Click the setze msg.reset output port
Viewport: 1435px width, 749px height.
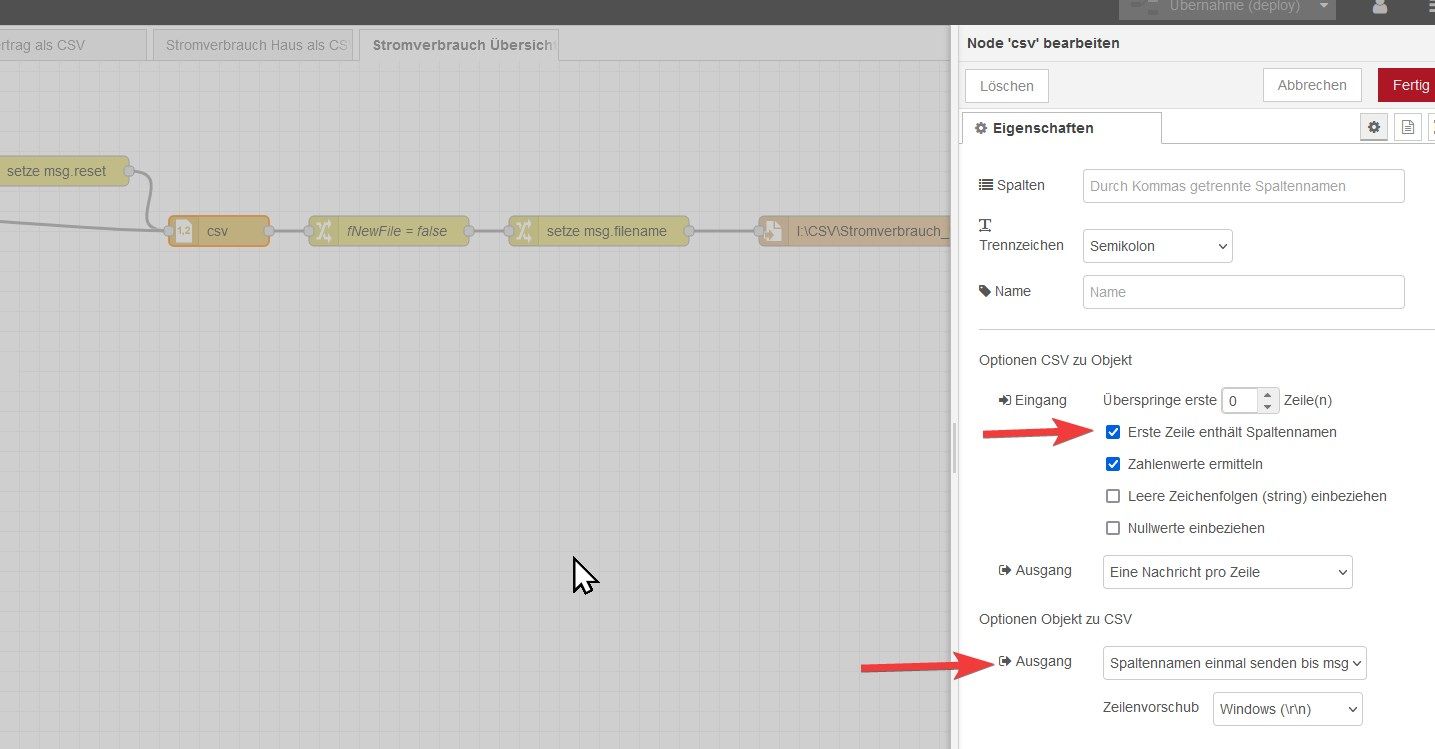click(129, 171)
